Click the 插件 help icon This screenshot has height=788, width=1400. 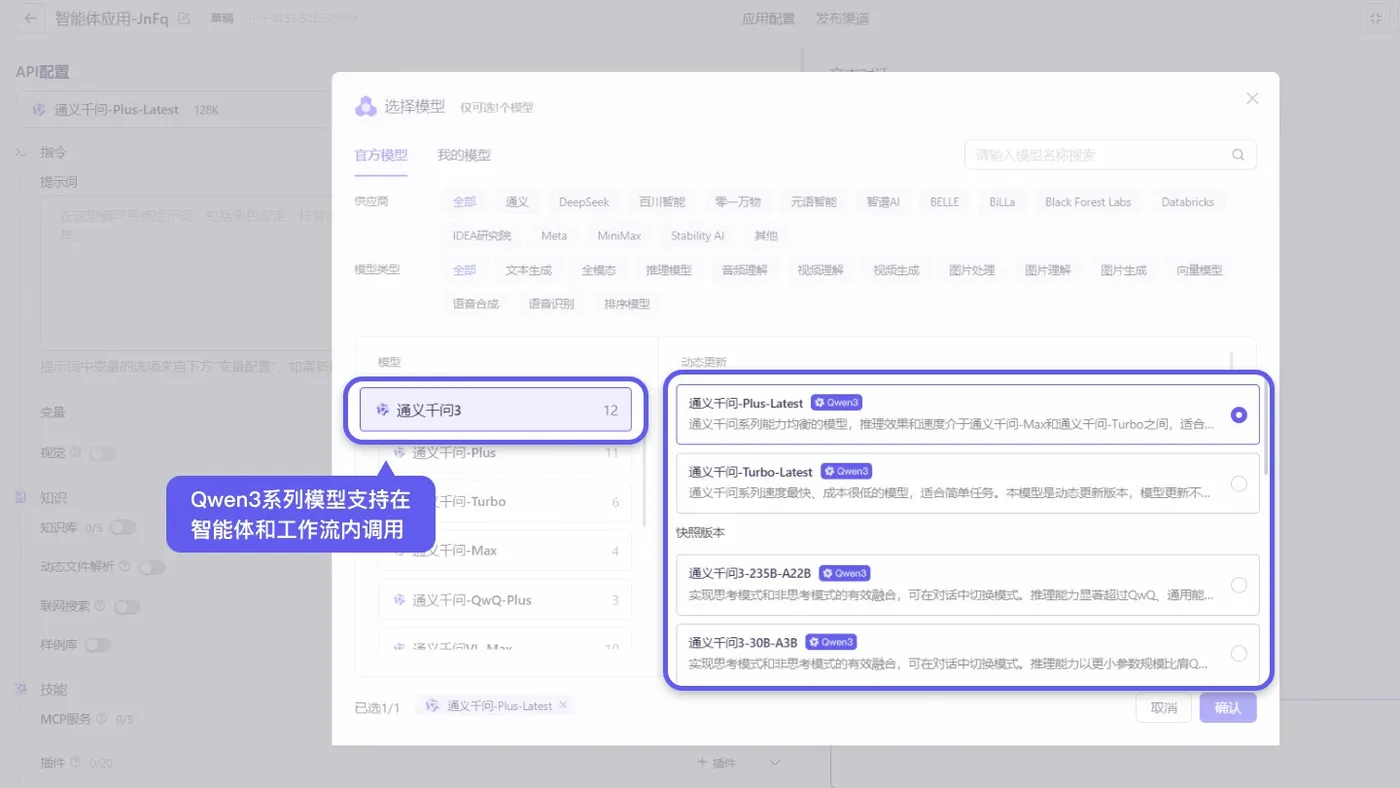(76, 762)
